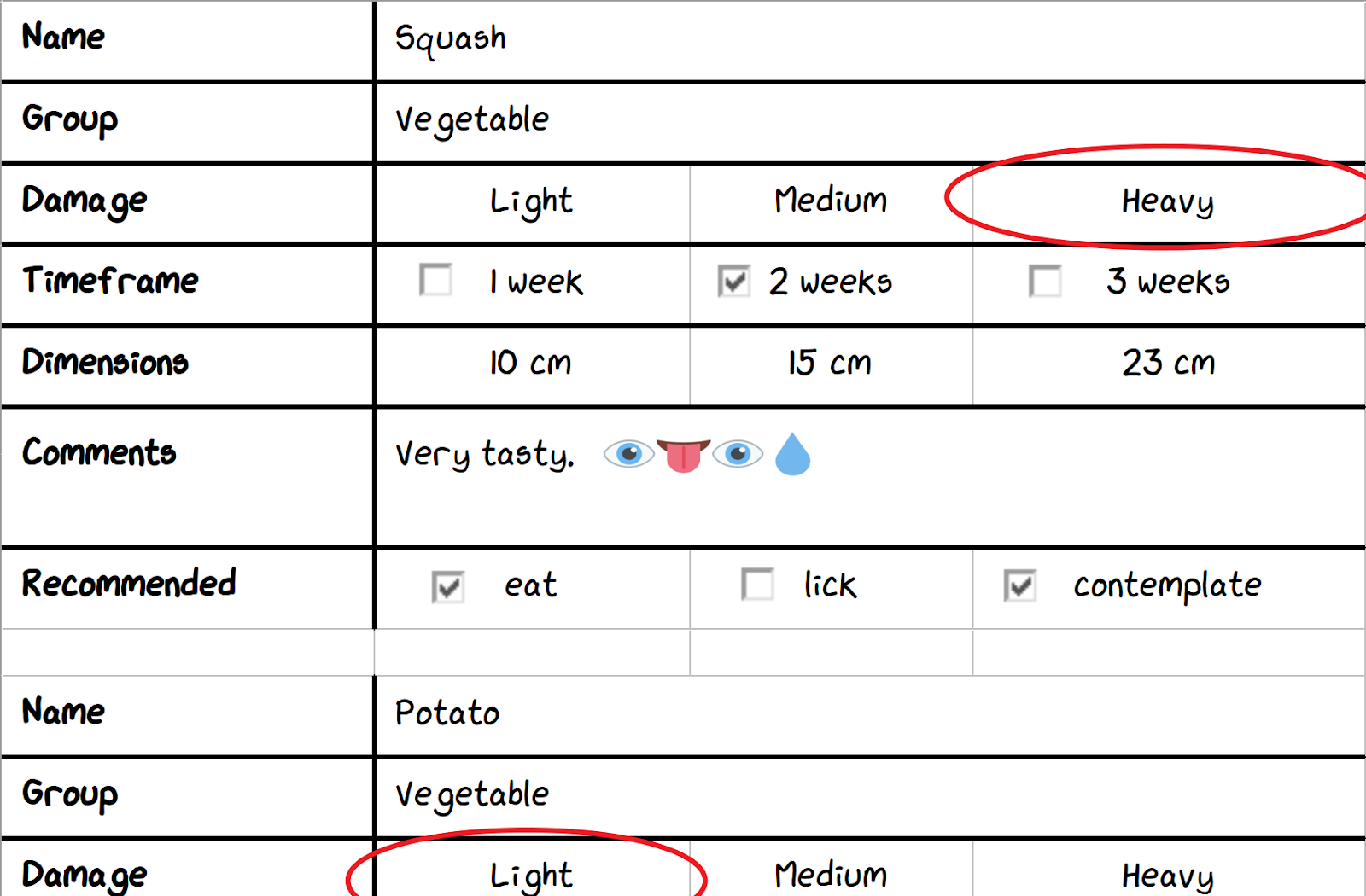Toggle the contemplate checkbox off
Viewport: 1366px width, 896px height.
click(x=1020, y=585)
